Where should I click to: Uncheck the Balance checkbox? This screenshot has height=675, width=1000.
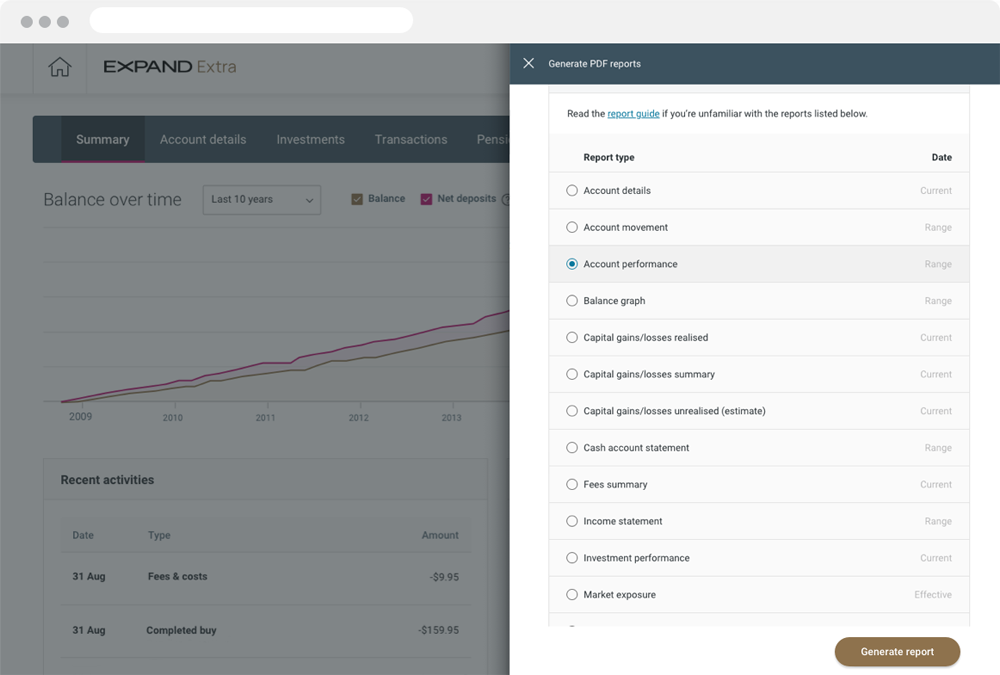click(x=356, y=199)
